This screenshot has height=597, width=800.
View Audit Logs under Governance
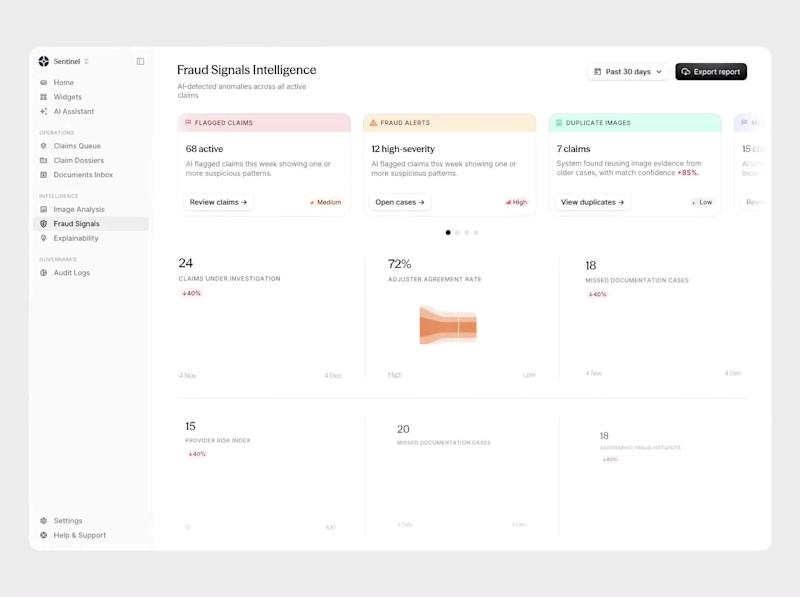71,271
